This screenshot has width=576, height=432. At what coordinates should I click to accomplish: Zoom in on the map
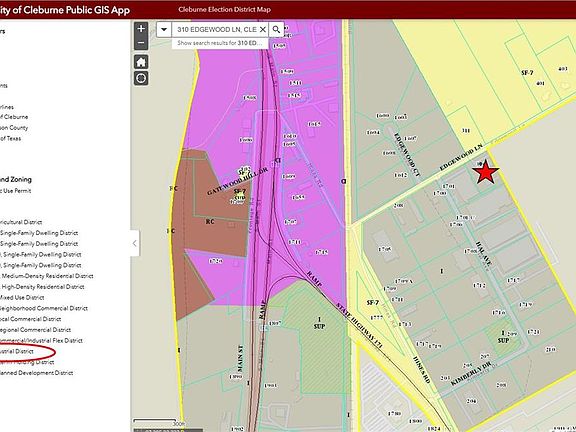click(x=141, y=29)
